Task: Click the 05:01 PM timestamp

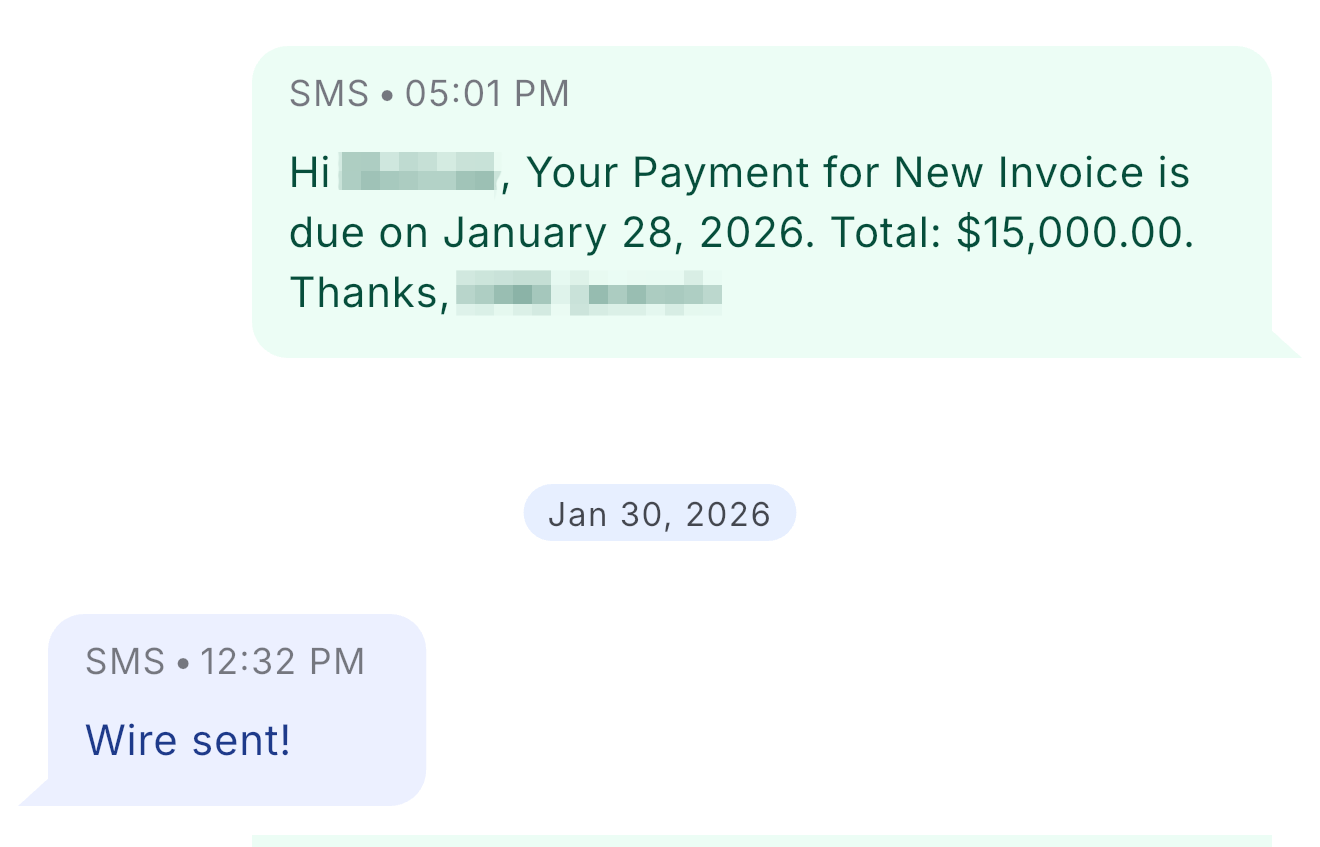Action: pyautogui.click(x=487, y=94)
